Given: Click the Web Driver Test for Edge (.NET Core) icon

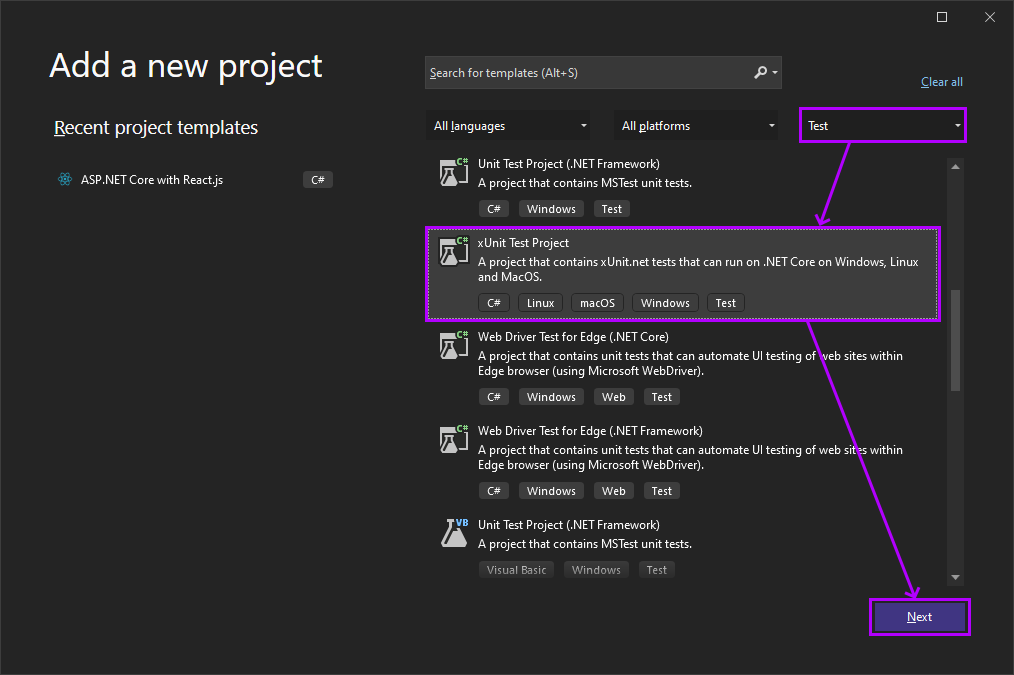Looking at the screenshot, I should (x=454, y=345).
